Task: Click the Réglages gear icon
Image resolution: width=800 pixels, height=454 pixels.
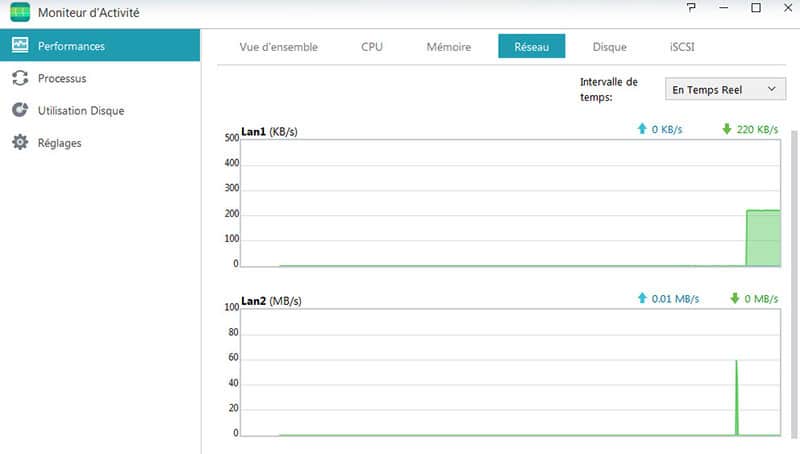Action: pyautogui.click(x=20, y=142)
